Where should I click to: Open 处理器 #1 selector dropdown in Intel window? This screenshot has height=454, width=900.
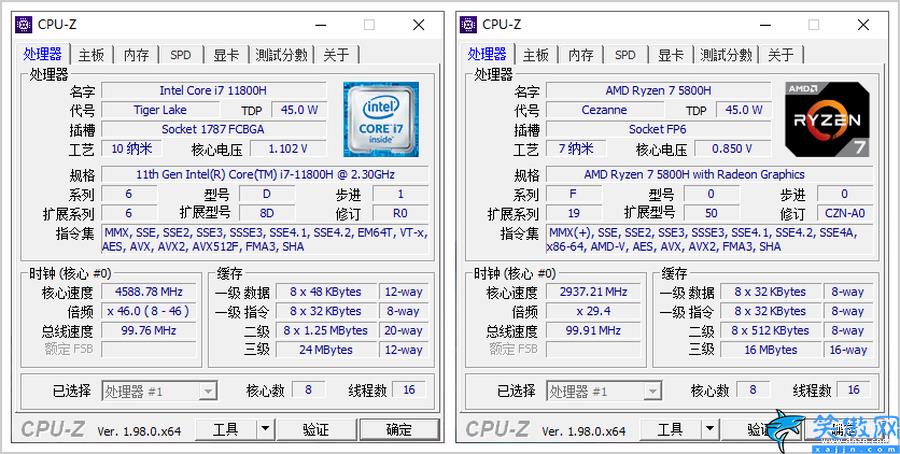[160, 391]
